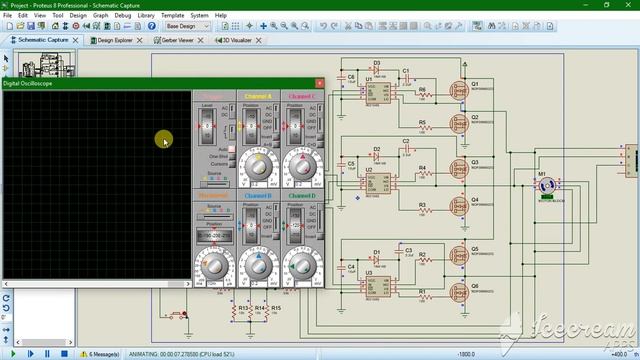Step the simulation with the Step button
Viewport: 640px width, 360px height.
point(30,354)
